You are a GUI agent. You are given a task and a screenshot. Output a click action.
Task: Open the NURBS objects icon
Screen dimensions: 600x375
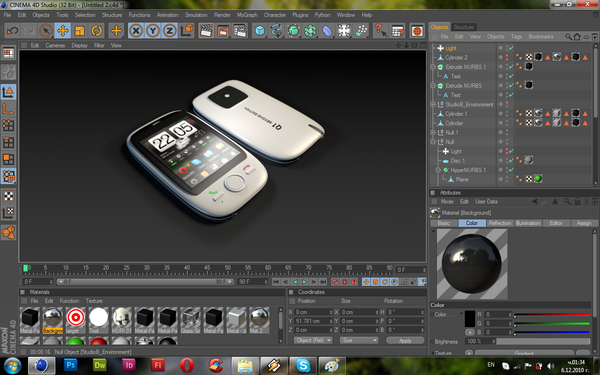[x=293, y=31]
